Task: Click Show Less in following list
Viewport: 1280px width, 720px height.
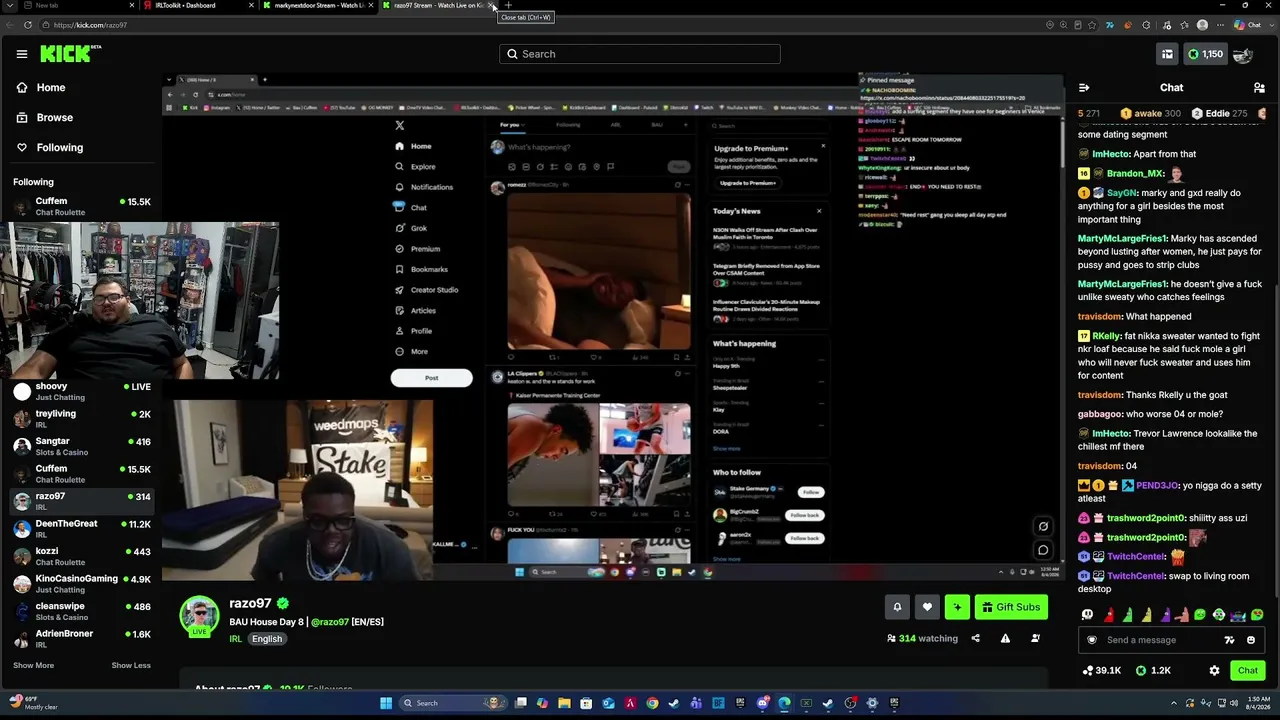Action: pos(131,666)
